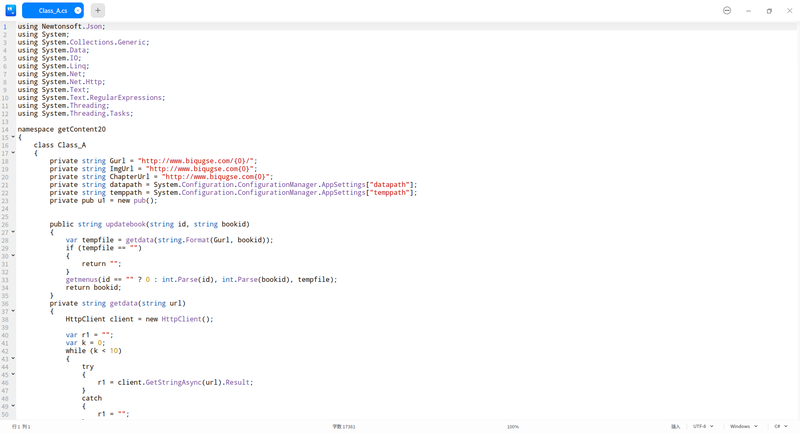800x433 pixels.
Task: Close the editor window
Action: (789, 11)
